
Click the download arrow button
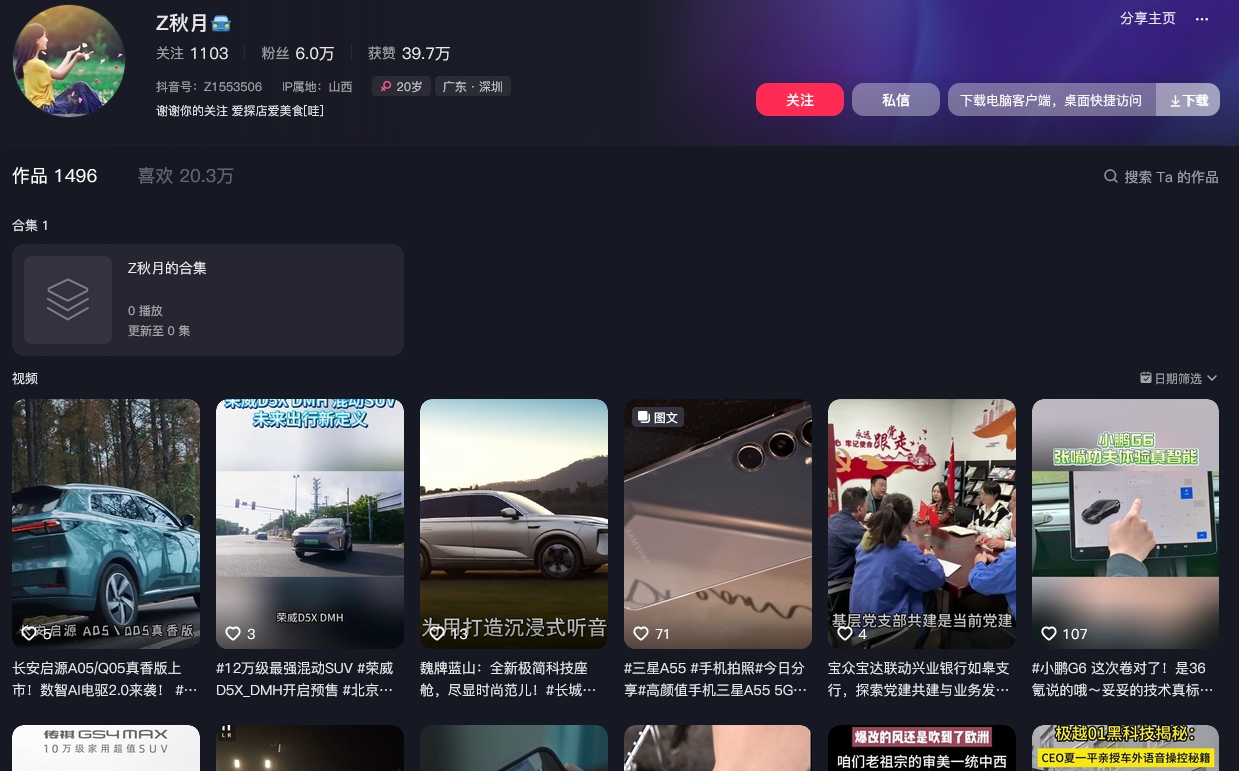(1188, 100)
